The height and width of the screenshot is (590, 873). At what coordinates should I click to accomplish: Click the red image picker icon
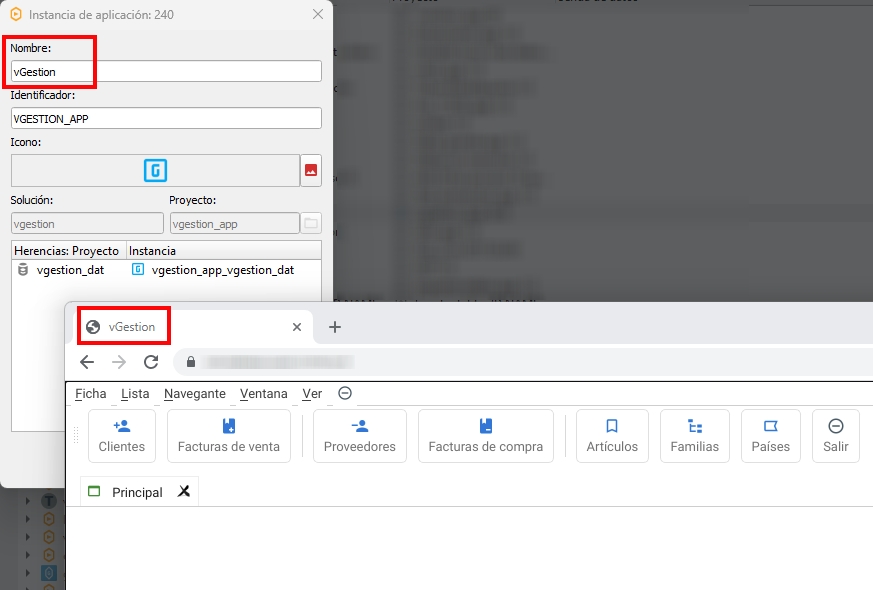[x=311, y=171]
